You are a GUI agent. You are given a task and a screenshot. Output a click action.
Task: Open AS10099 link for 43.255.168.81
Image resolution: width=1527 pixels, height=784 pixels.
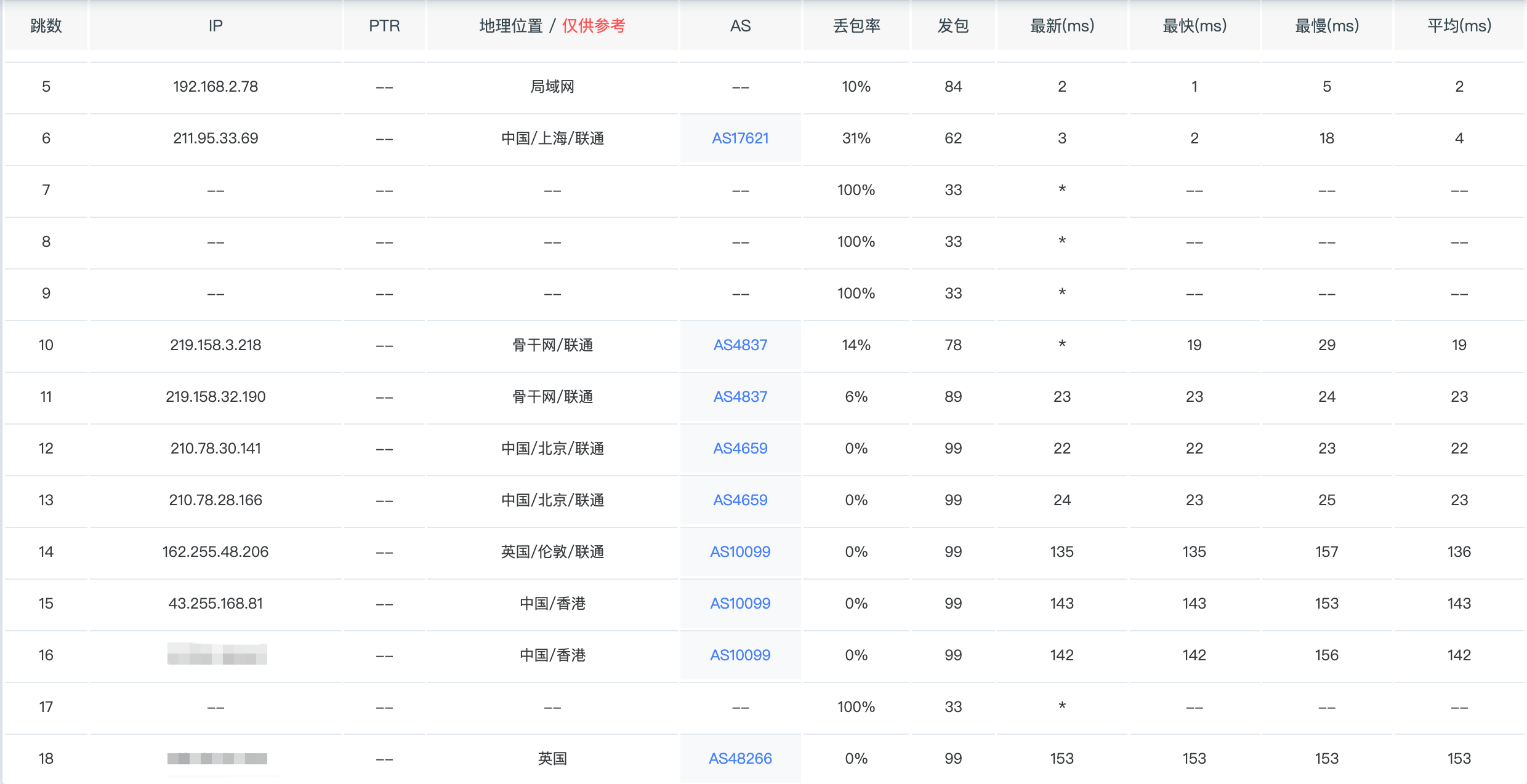tap(740, 604)
